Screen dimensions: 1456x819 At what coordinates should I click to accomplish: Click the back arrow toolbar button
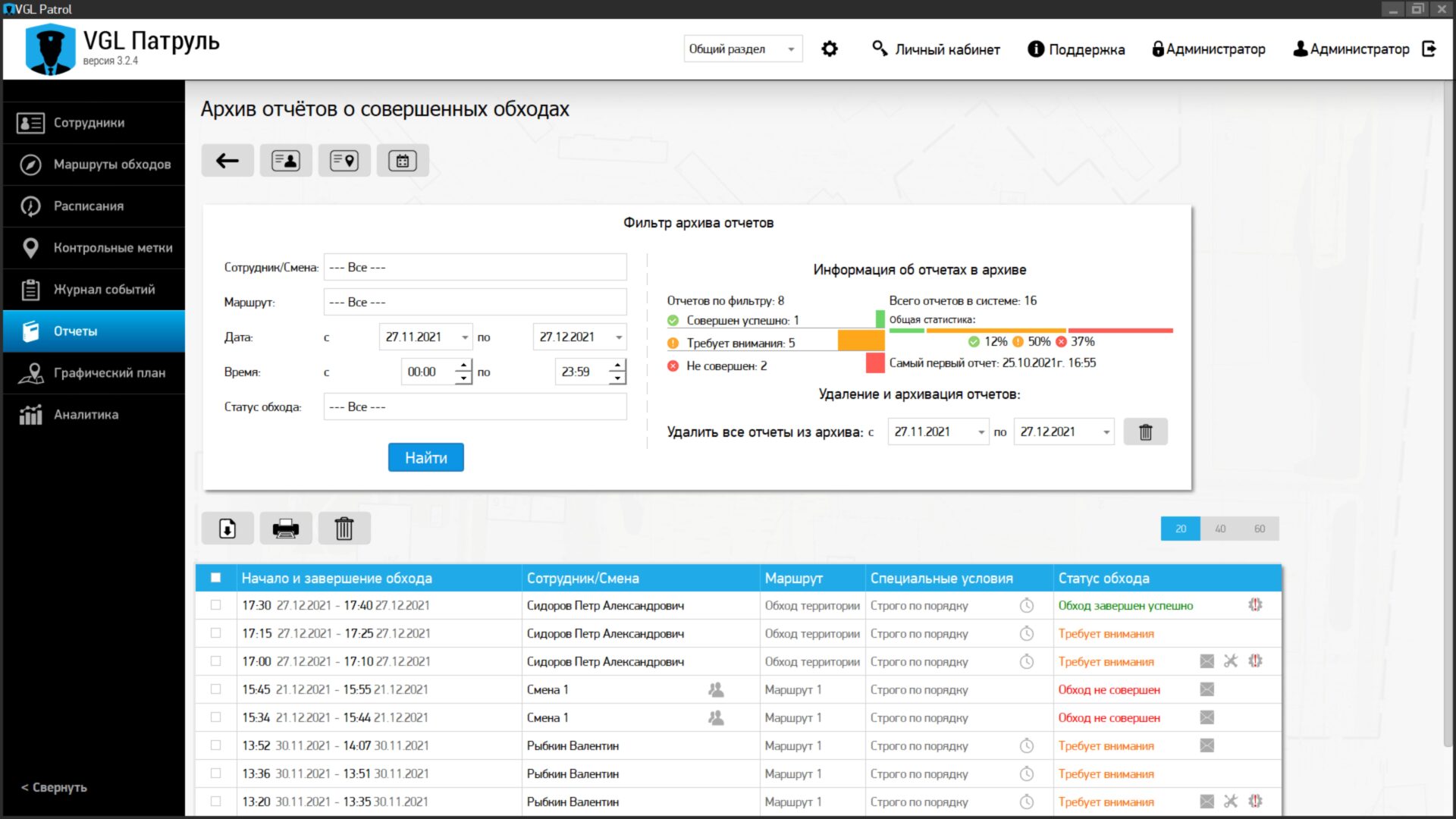(x=227, y=161)
